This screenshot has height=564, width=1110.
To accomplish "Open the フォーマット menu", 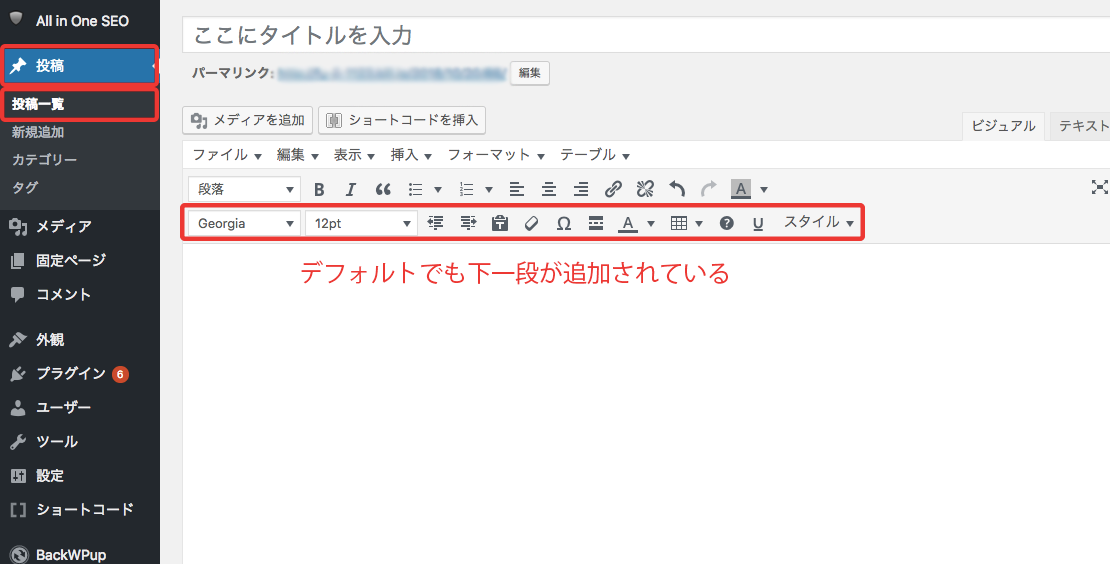I will 495,155.
